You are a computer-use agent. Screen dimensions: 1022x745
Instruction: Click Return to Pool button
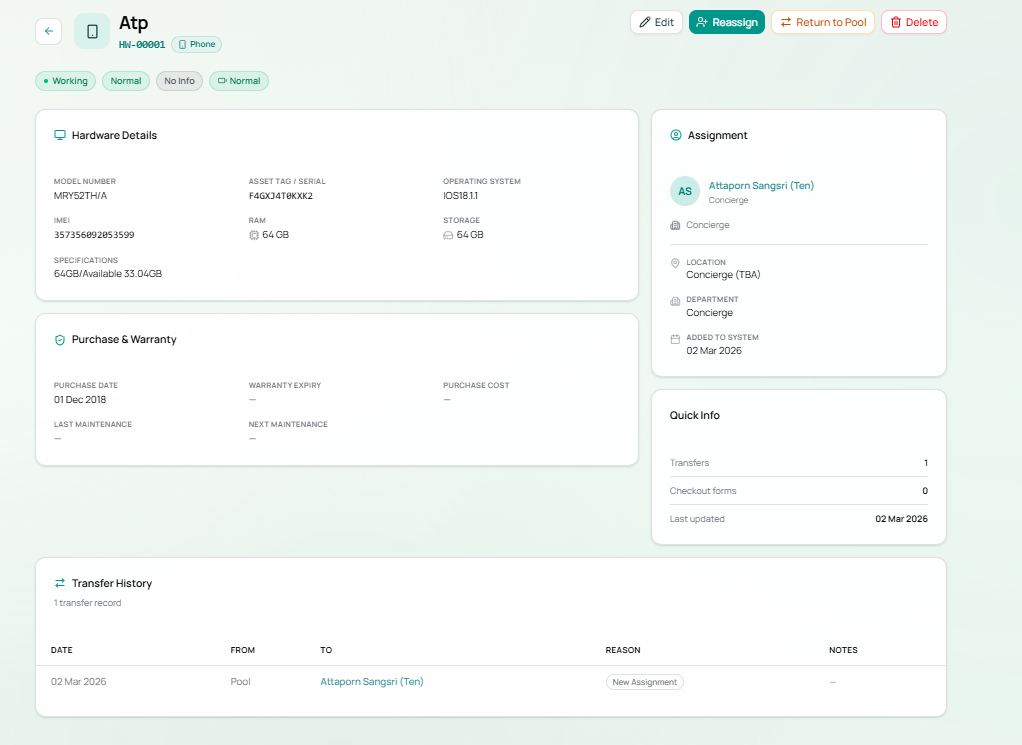[x=823, y=22]
